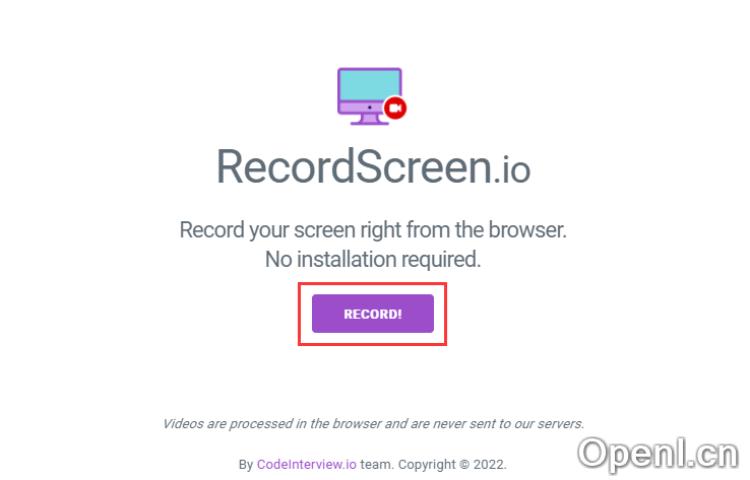Click the ".io" suffix in the heading

[x=511, y=170]
